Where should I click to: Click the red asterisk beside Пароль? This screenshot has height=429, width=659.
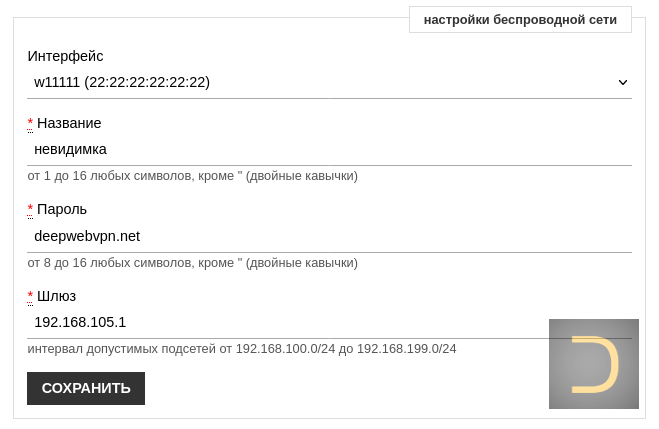pos(30,210)
